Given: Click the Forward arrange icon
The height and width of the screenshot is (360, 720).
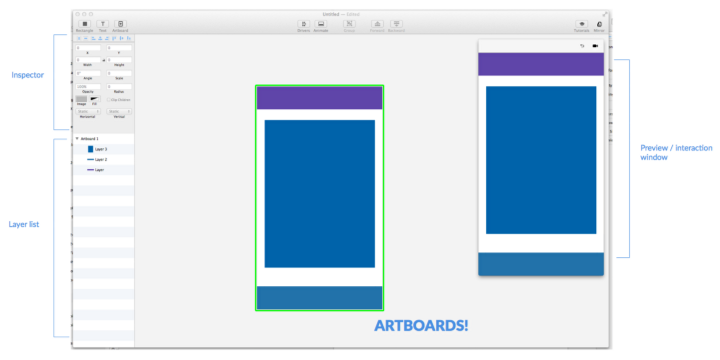Looking at the screenshot, I should [x=377, y=24].
